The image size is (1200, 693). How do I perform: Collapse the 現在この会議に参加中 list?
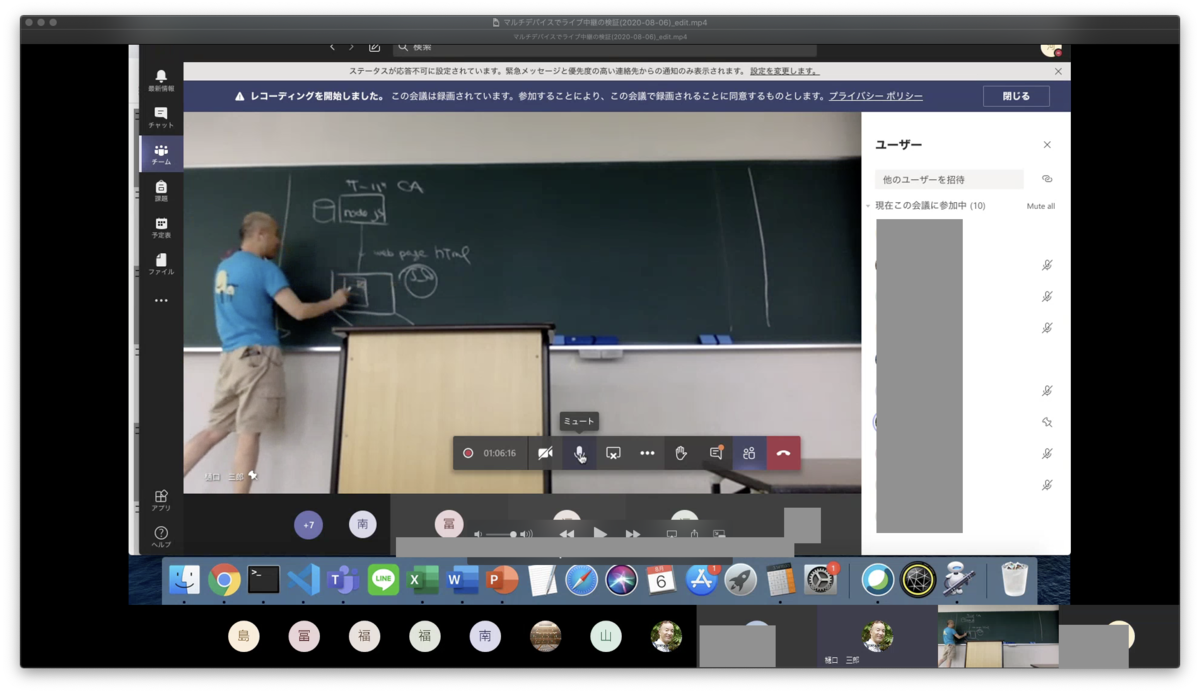(868, 206)
